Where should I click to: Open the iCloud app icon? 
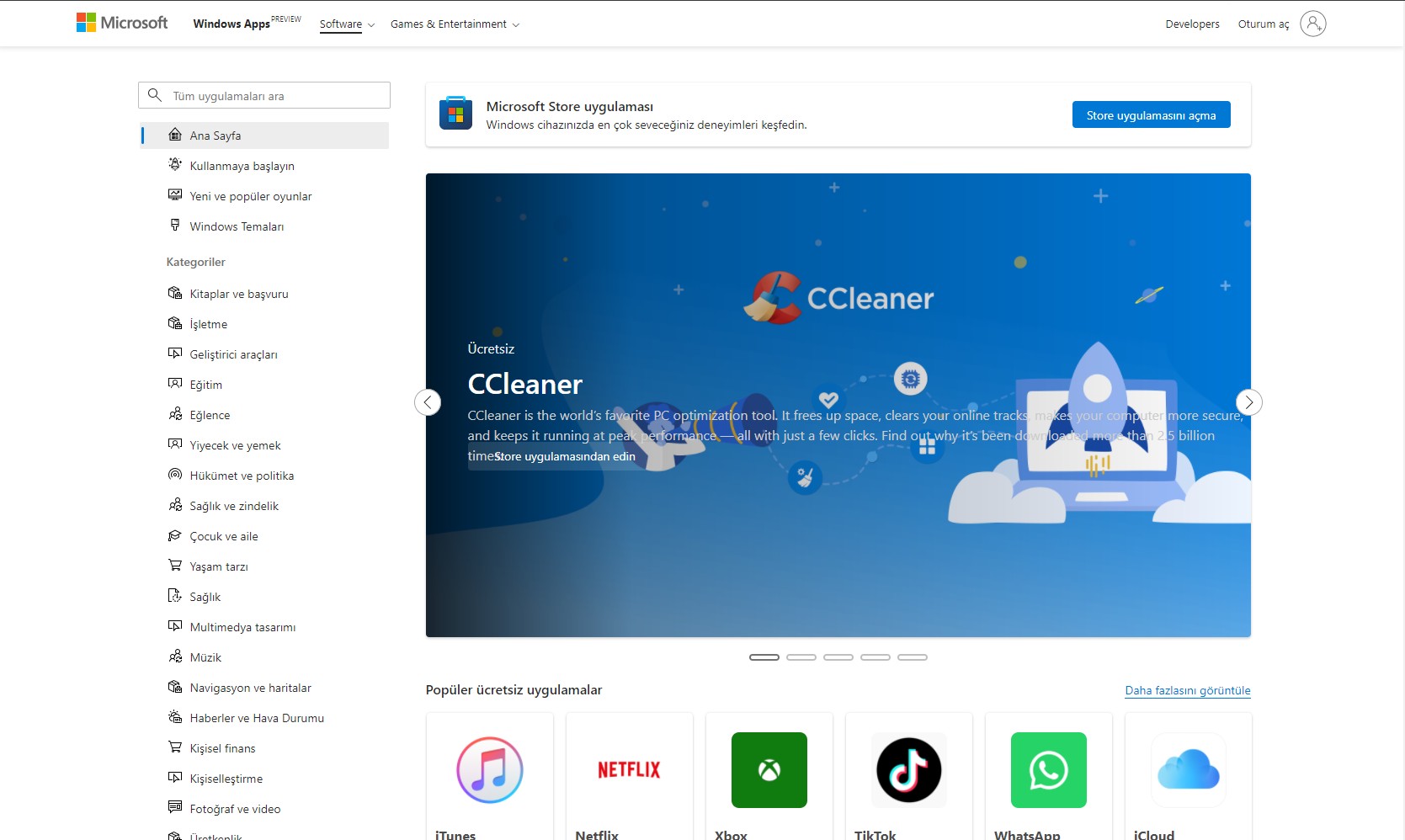pyautogui.click(x=1189, y=770)
